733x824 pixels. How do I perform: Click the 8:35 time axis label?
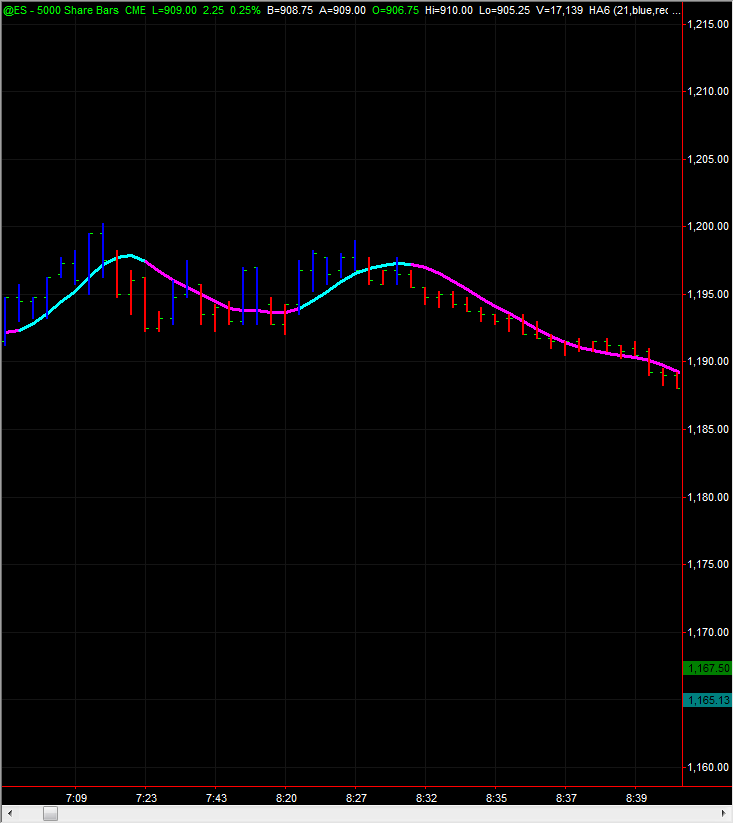point(496,798)
